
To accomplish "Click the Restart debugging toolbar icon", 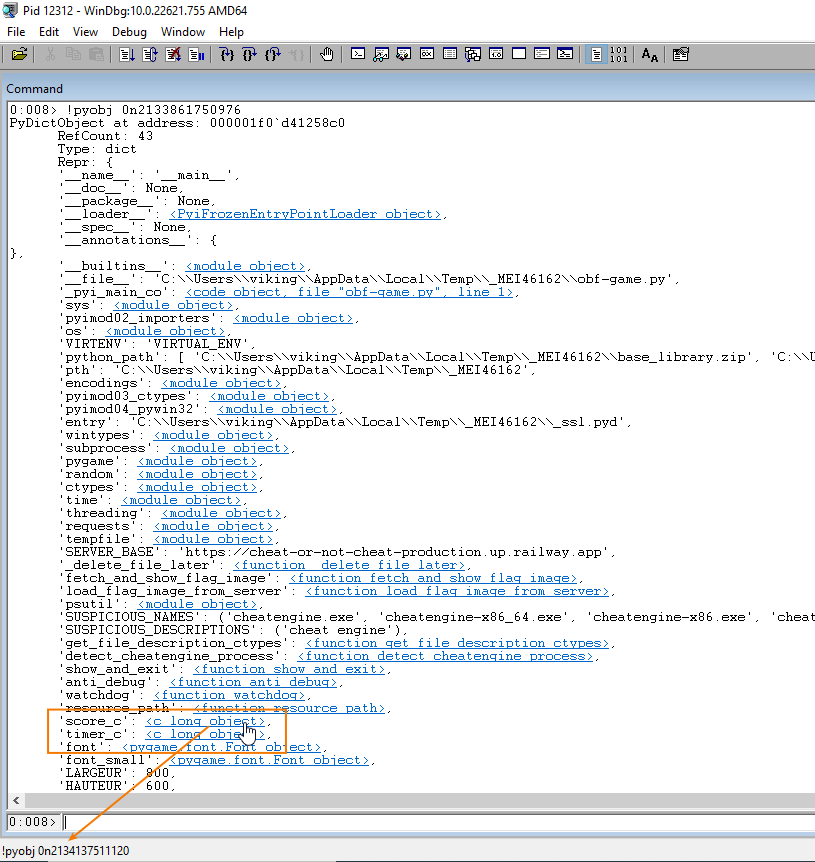I will pyautogui.click(x=150, y=55).
